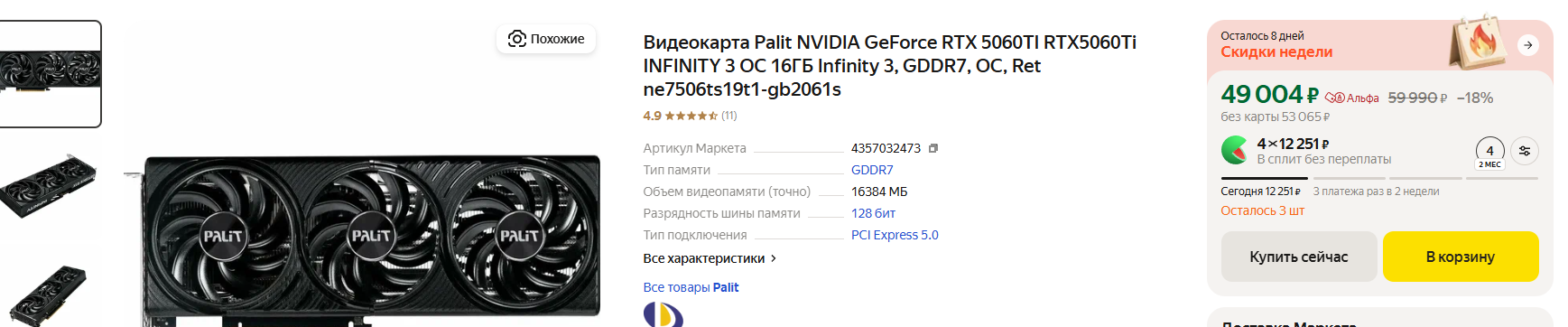This screenshot has height=327, width=1568.
Task: Click the camera icon for similar items
Action: tap(516, 39)
